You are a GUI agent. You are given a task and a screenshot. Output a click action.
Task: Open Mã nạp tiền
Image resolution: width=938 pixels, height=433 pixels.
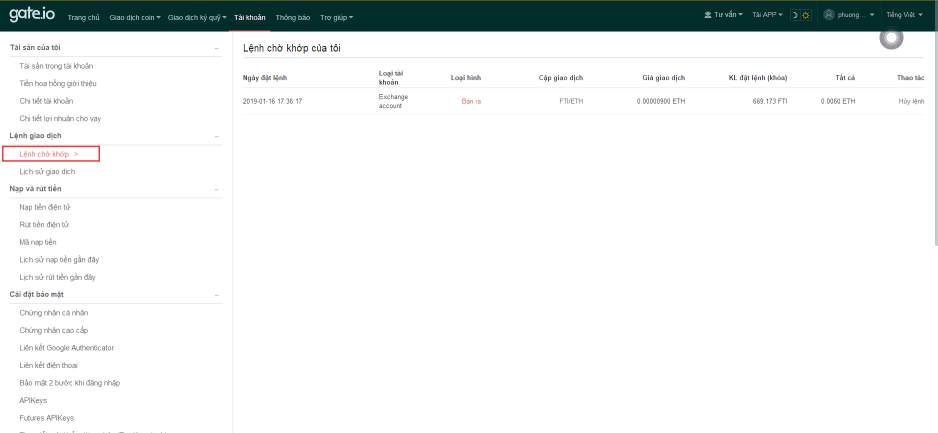(x=38, y=242)
